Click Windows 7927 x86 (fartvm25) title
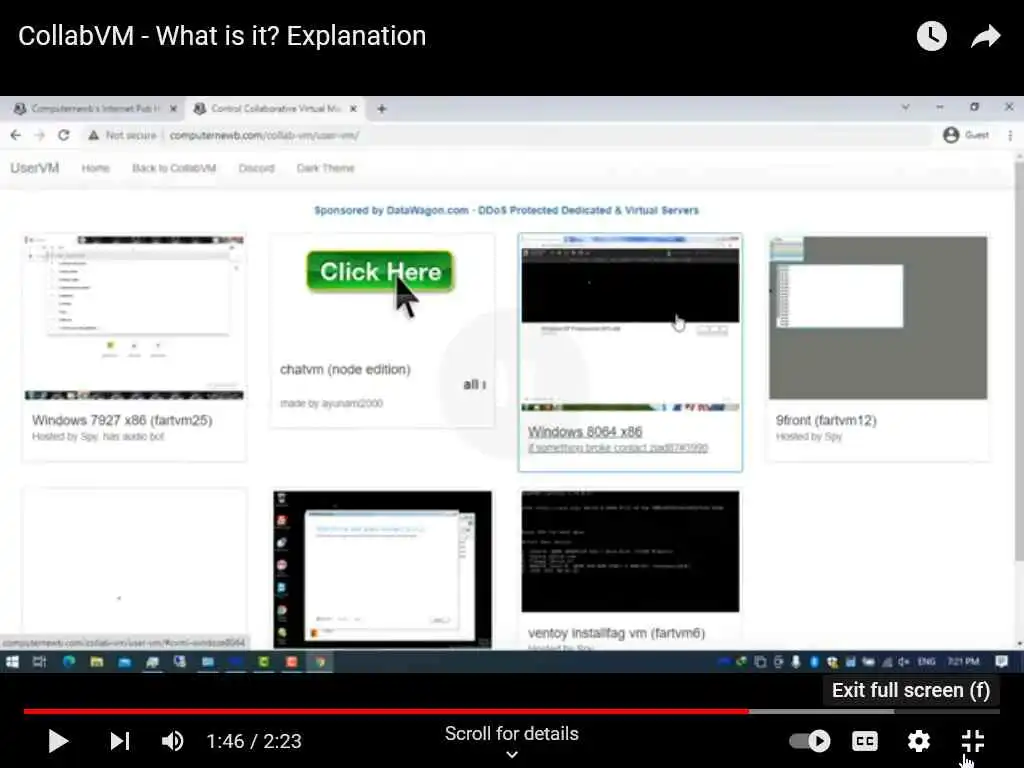 [122, 421]
